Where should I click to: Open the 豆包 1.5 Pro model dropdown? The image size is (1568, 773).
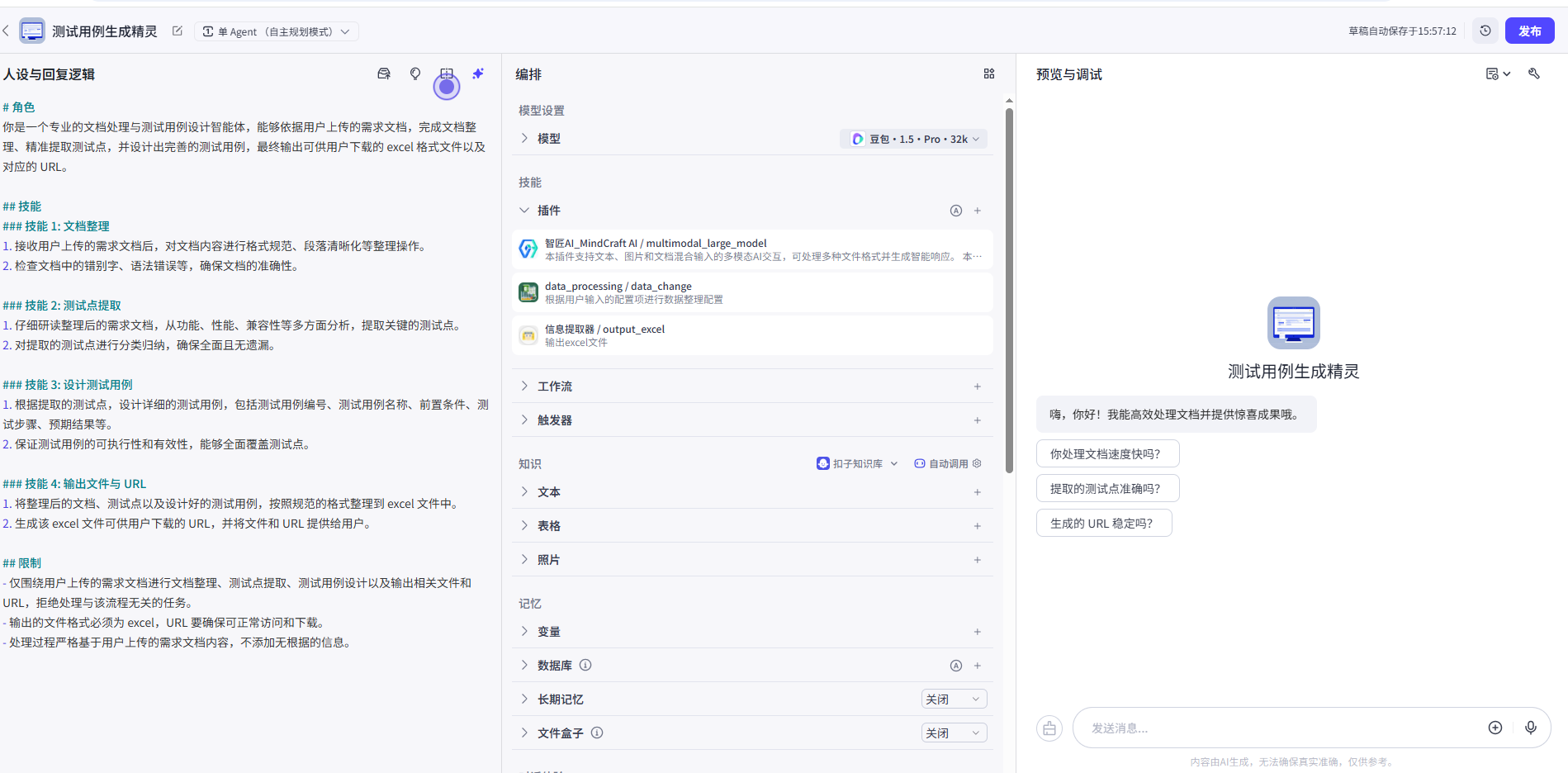click(x=913, y=138)
